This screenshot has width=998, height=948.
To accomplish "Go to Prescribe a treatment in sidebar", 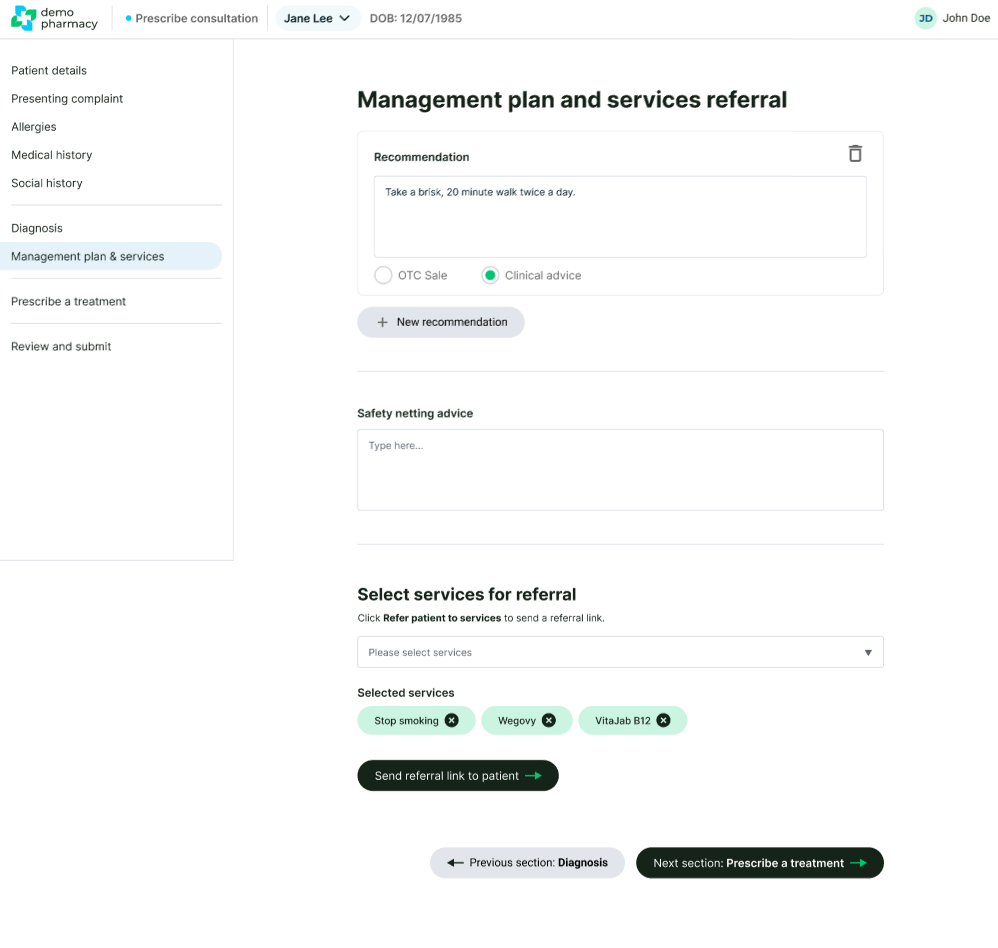I will point(69,301).
